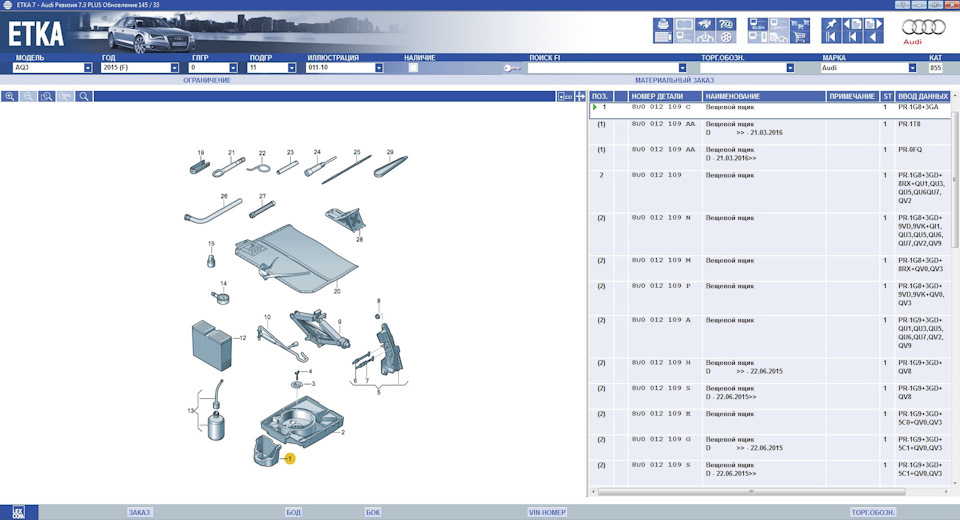Click the zoom out magnifier icon

click(x=28, y=96)
